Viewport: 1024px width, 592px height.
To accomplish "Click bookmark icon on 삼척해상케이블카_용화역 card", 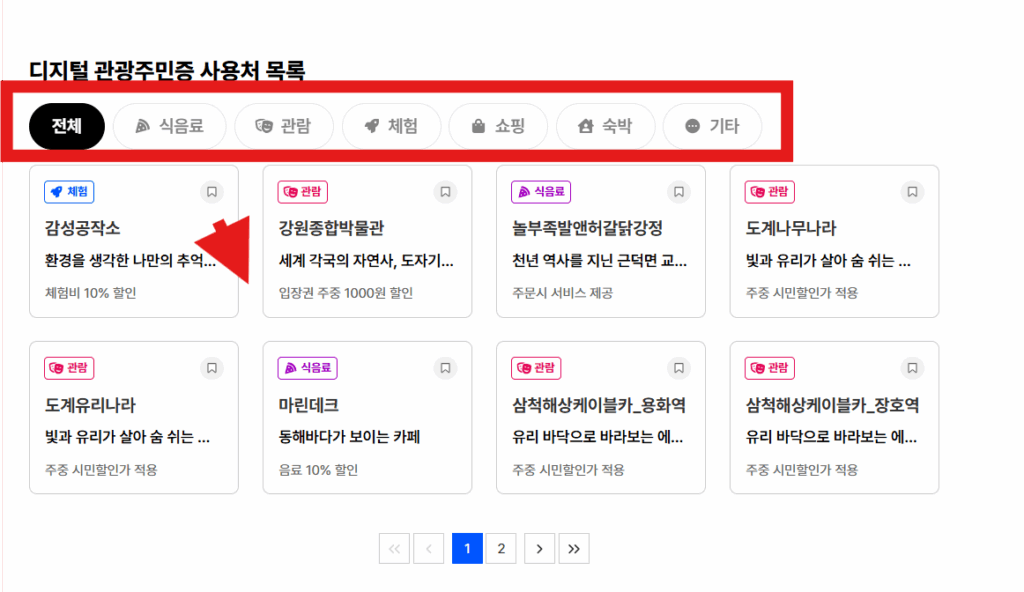I will click(679, 369).
